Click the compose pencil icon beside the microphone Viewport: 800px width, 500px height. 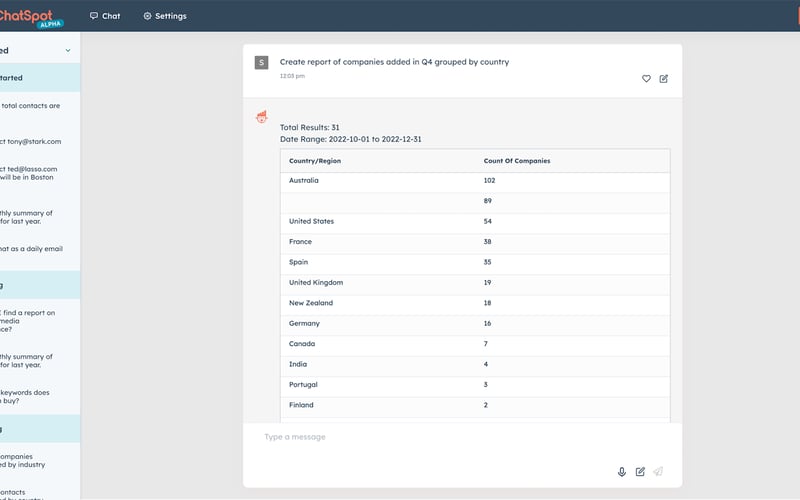pos(640,471)
